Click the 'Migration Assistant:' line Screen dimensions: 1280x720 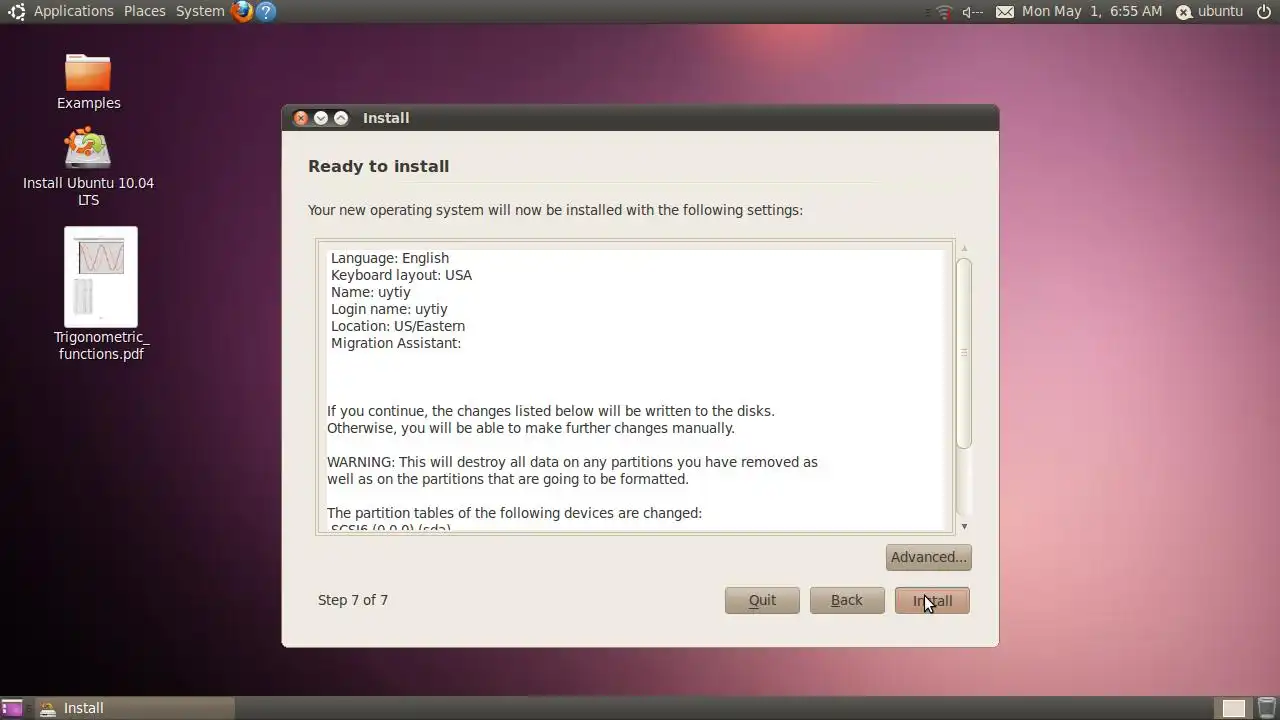tap(396, 343)
